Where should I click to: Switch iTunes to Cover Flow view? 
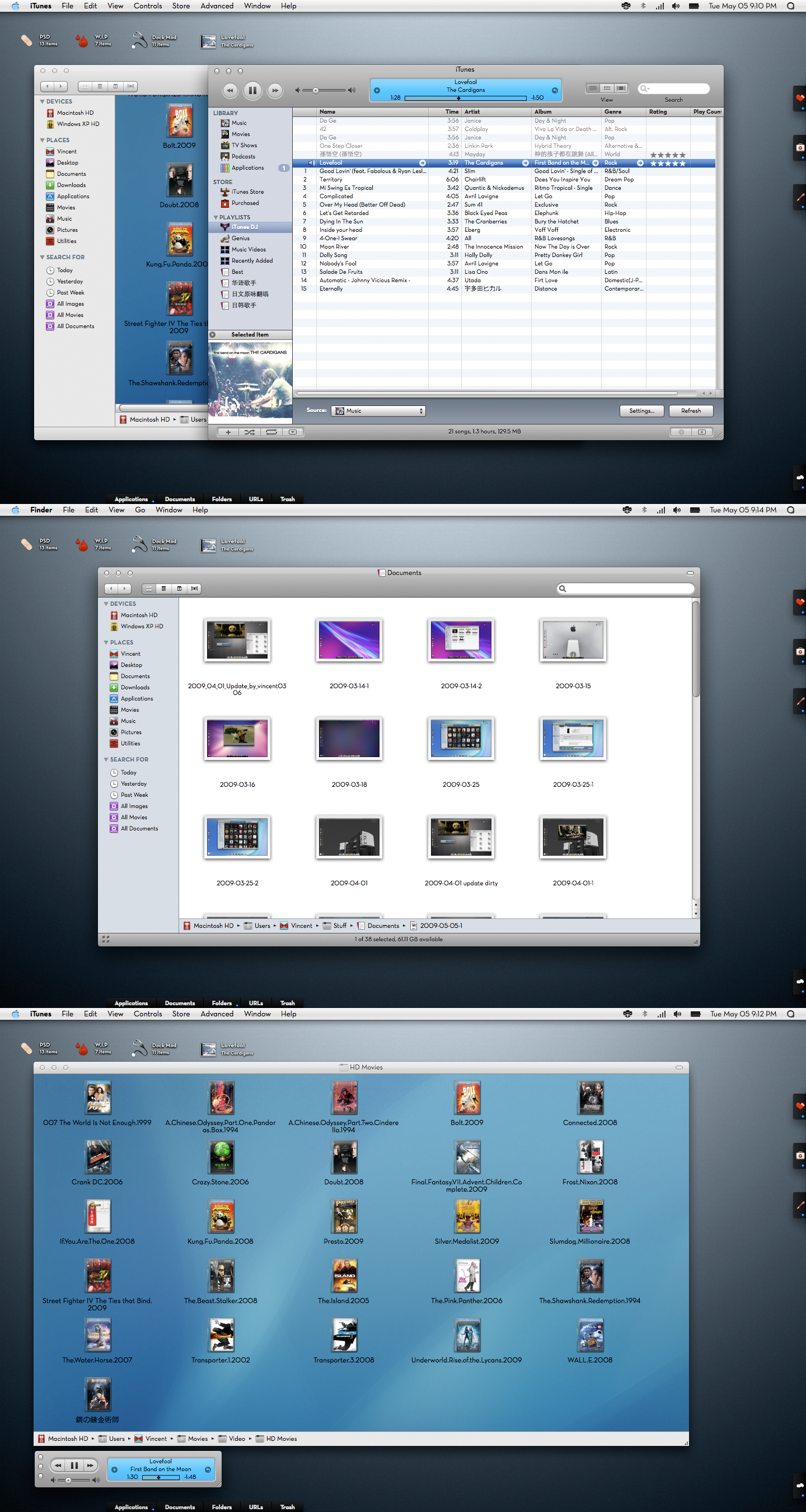coord(621,88)
